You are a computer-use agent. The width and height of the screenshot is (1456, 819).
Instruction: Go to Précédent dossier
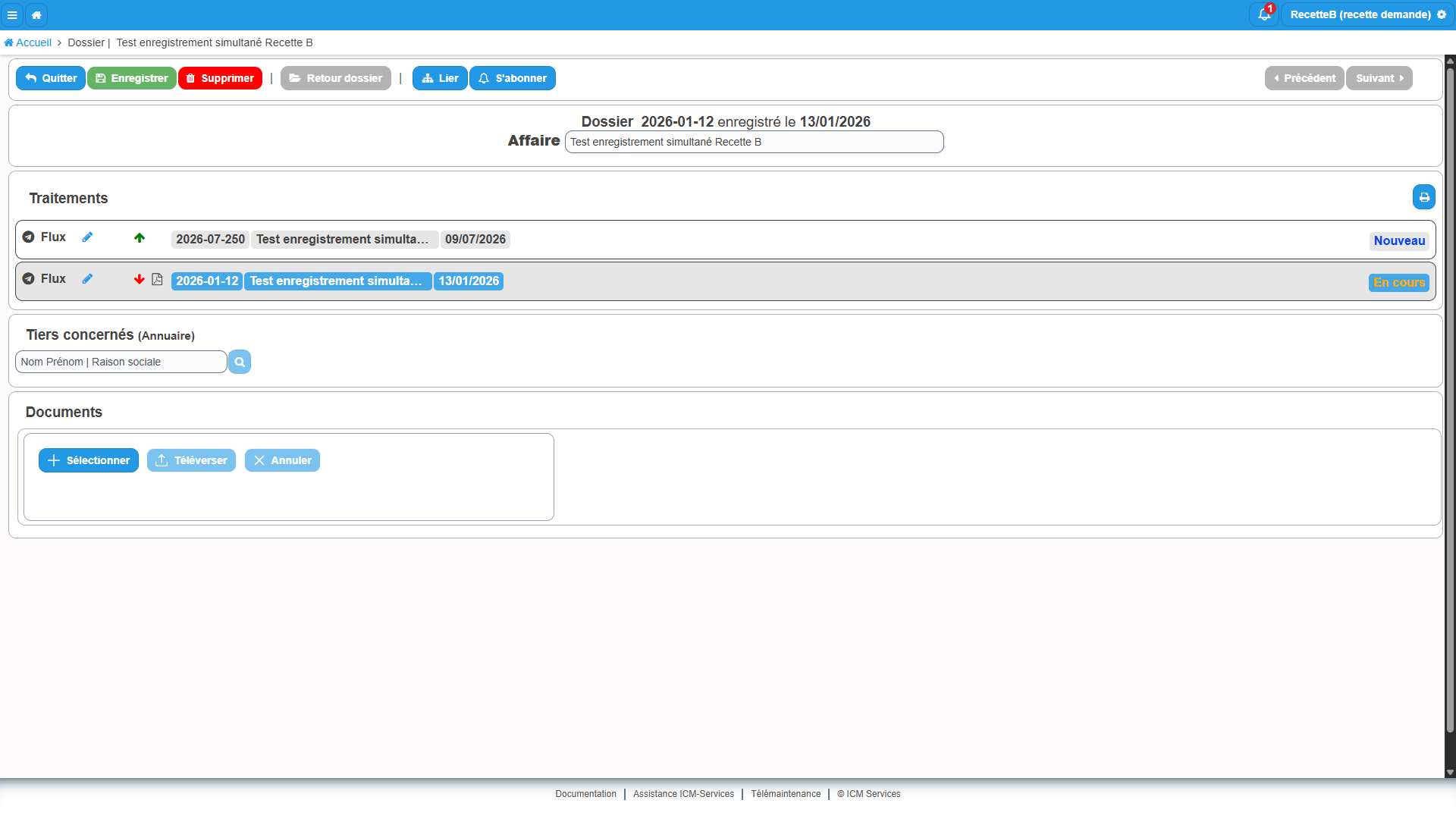point(1304,78)
